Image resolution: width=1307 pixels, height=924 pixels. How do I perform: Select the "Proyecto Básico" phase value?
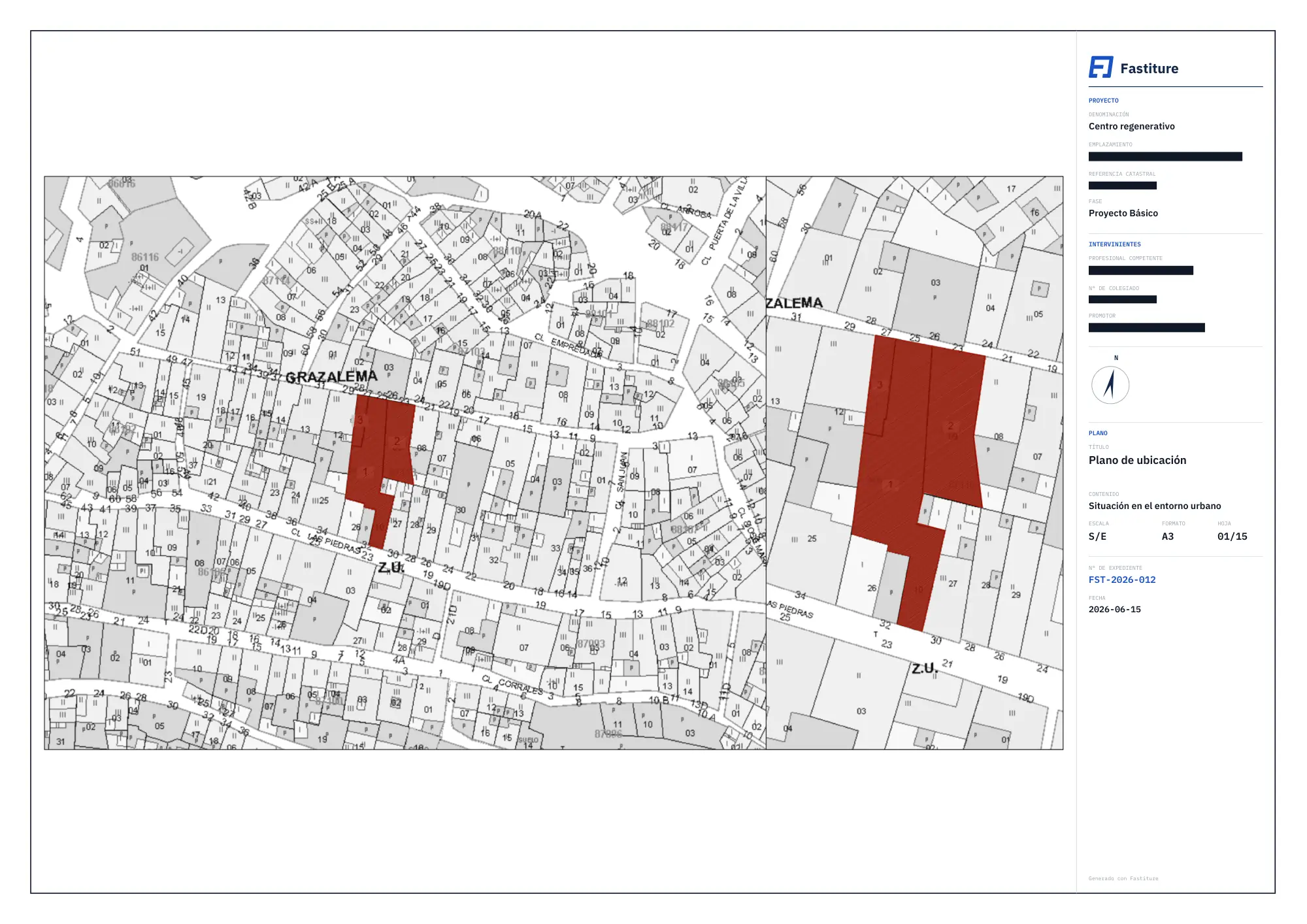tap(1123, 213)
